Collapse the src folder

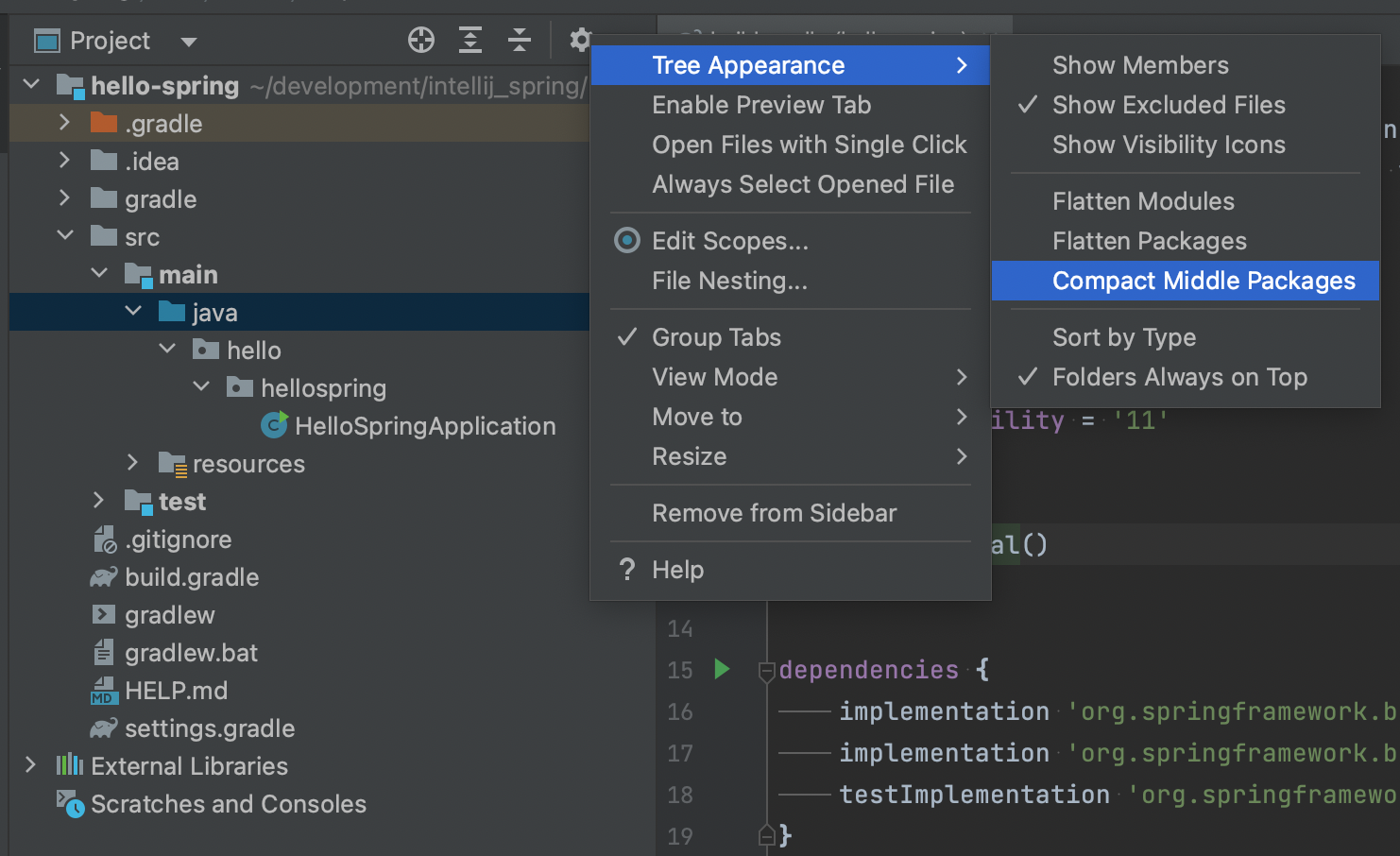[x=64, y=236]
